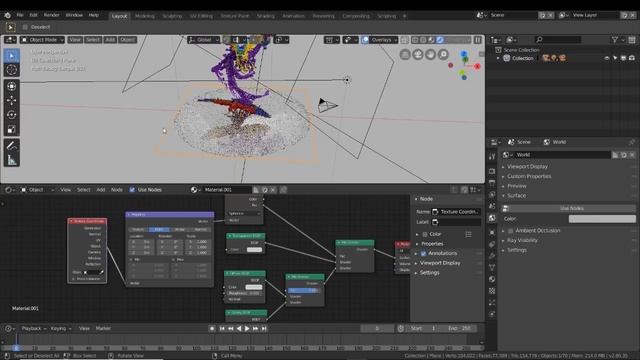Toggle the Overlays button in viewport header

pyautogui.click(x=365, y=40)
